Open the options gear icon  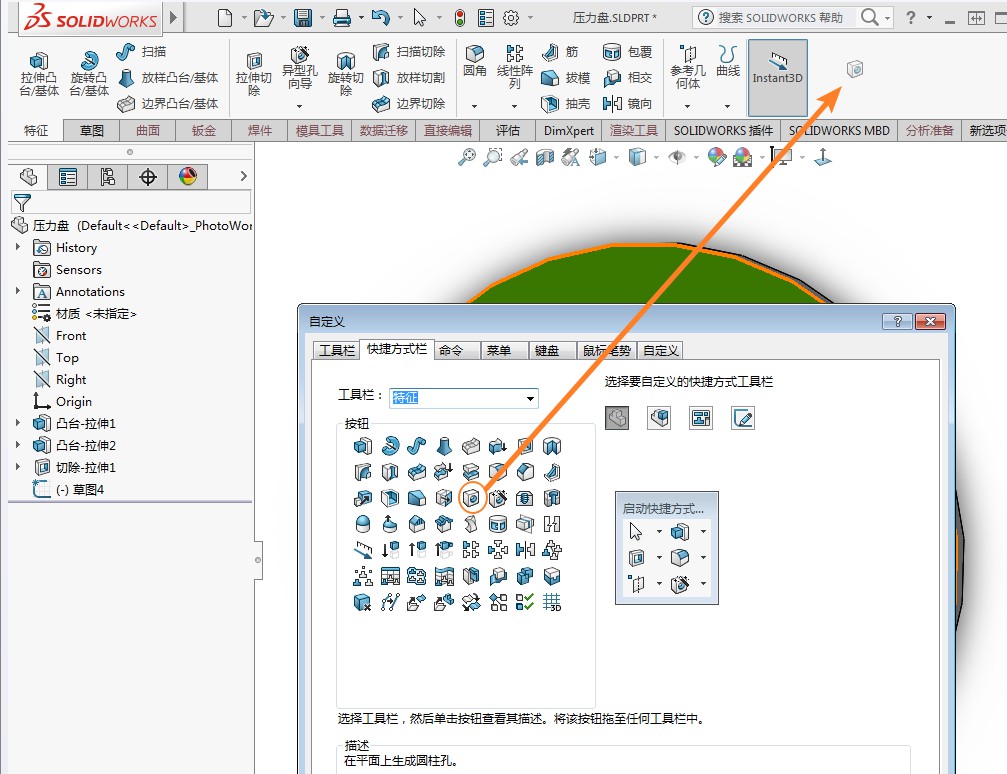point(511,17)
